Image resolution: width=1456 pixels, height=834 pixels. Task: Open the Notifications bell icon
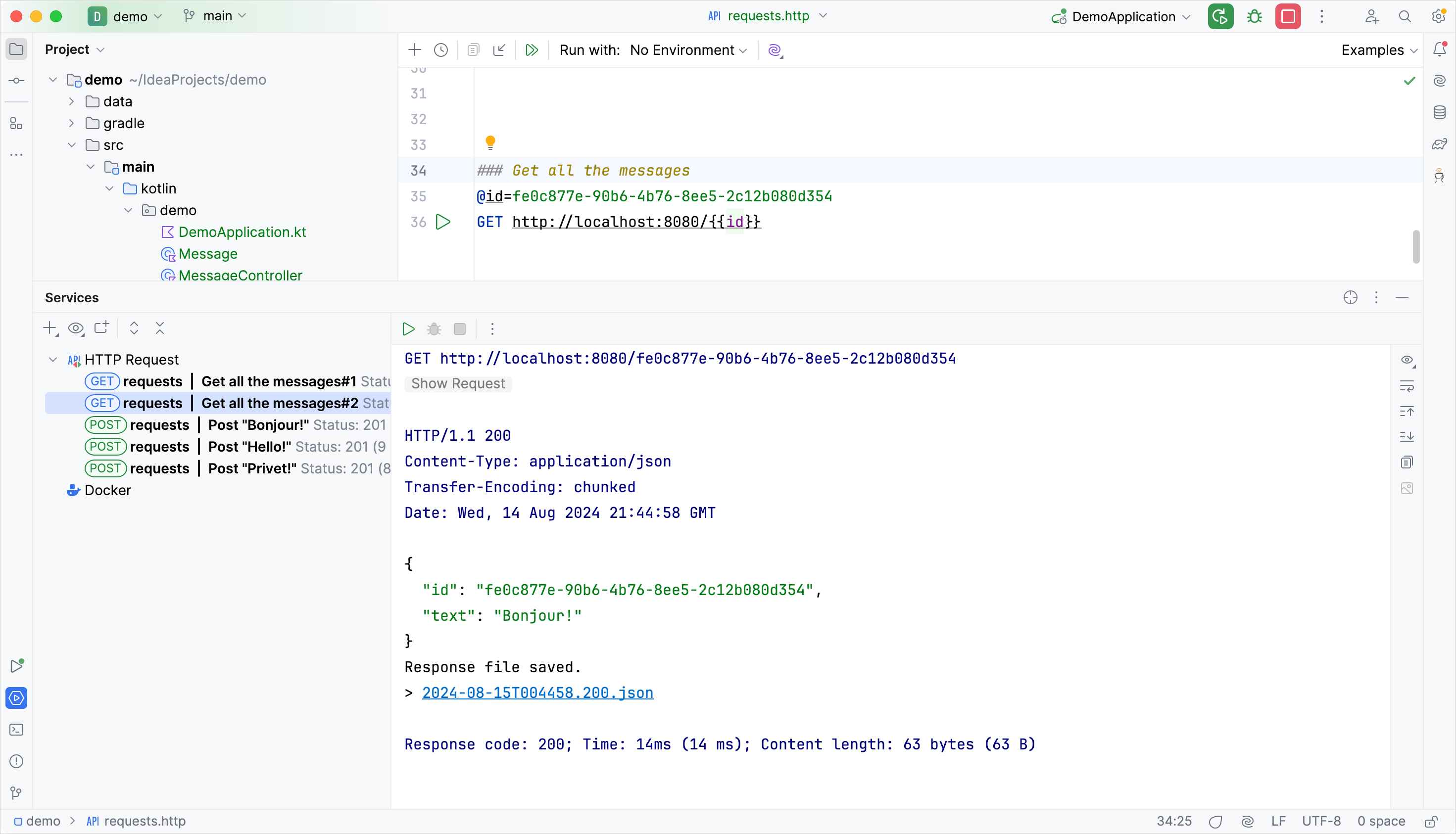click(x=1439, y=49)
